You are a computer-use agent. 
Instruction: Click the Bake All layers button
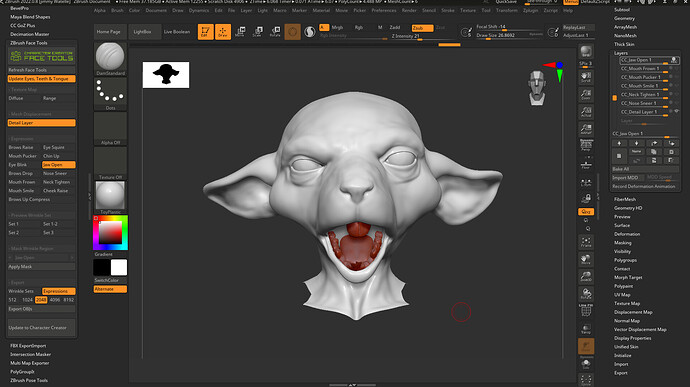[645, 169]
